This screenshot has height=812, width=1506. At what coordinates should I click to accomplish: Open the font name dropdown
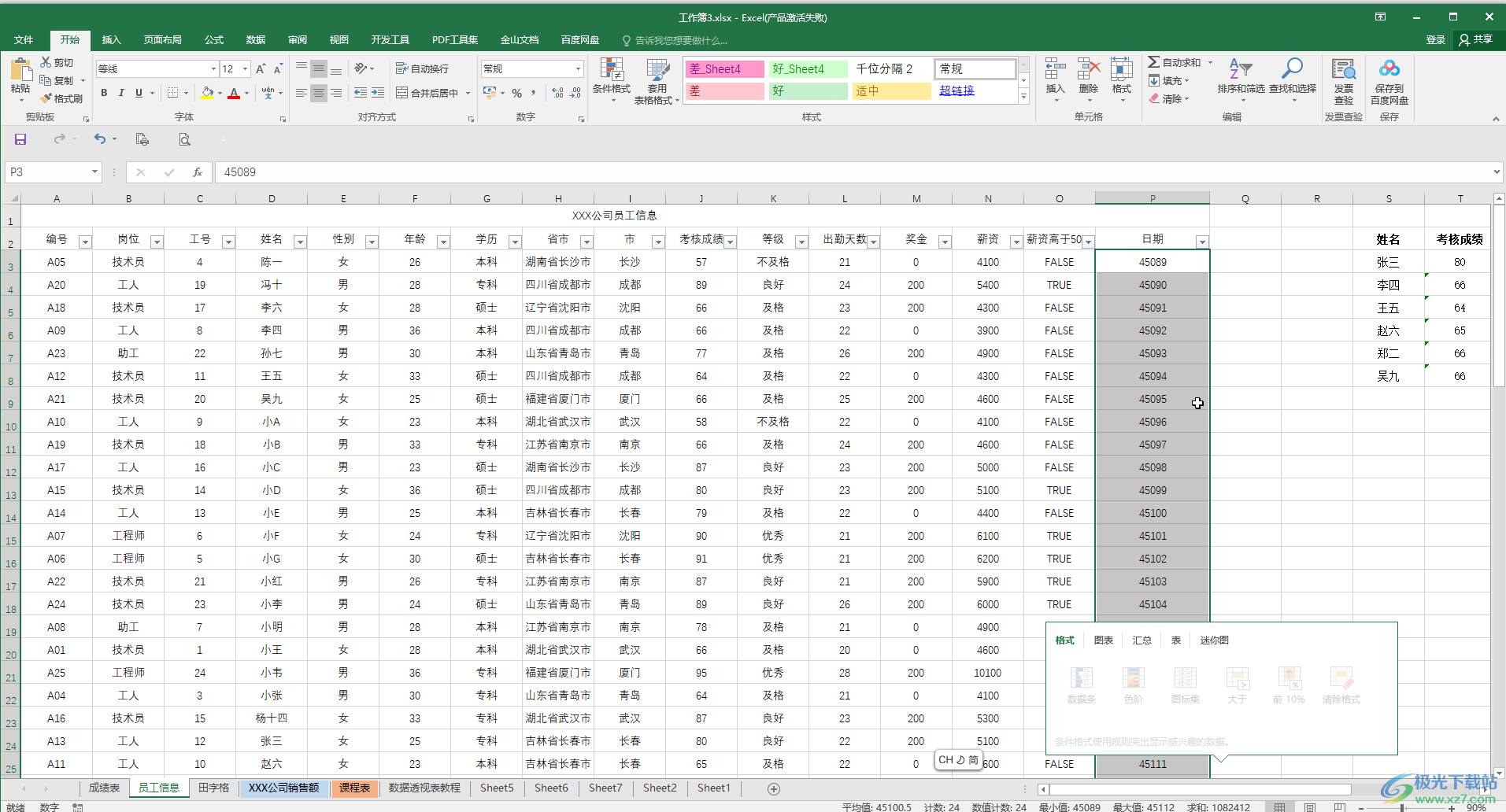click(213, 69)
